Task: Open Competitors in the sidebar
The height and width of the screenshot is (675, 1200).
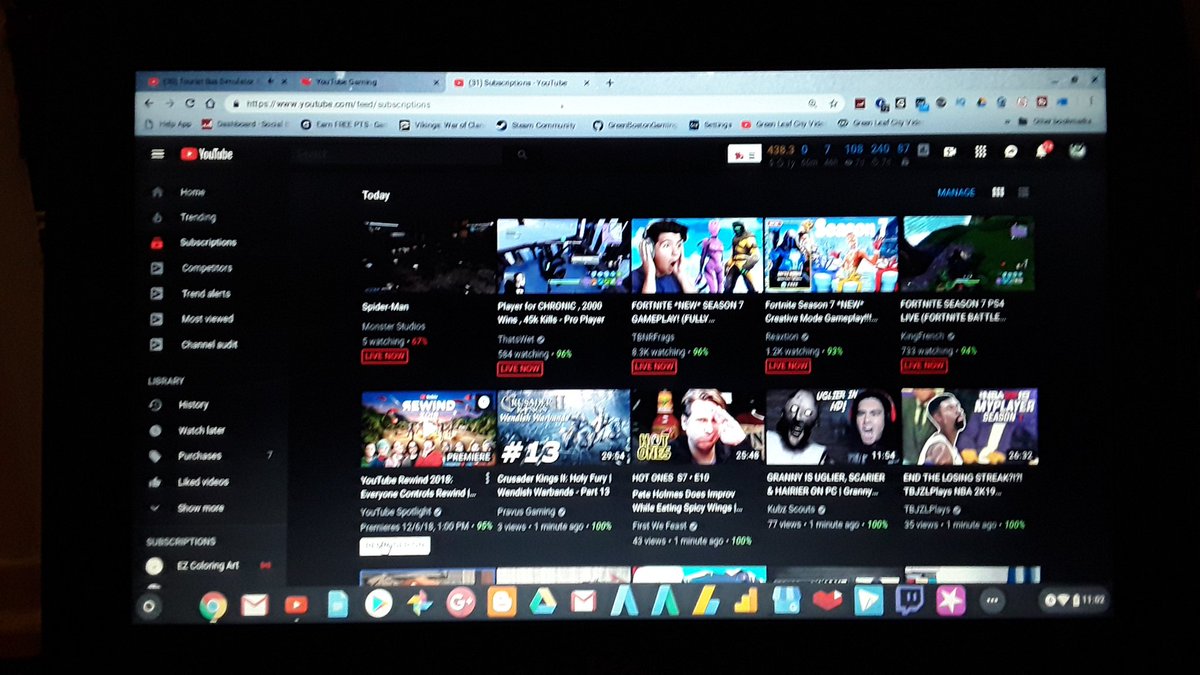Action: pos(191,268)
